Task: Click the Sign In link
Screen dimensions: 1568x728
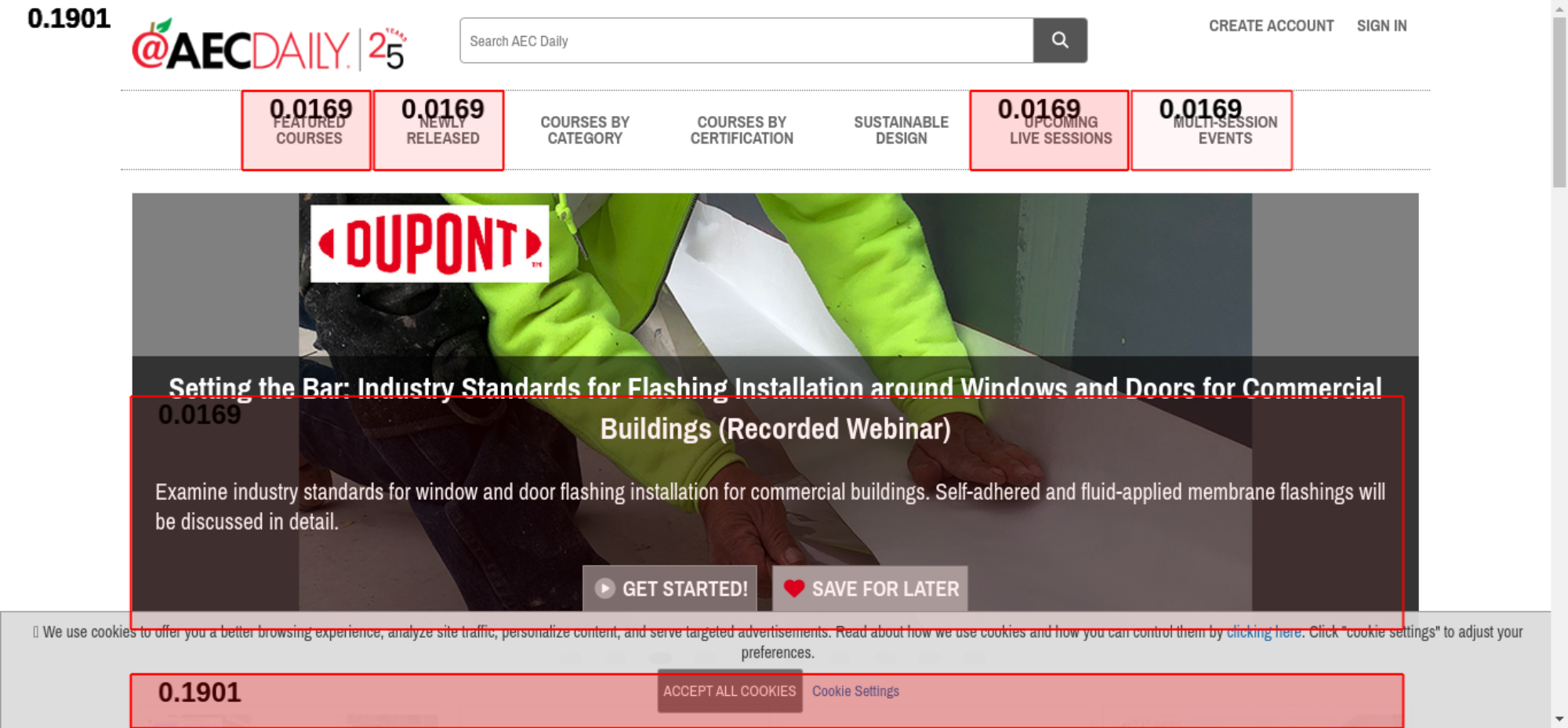Action: pyautogui.click(x=1381, y=26)
